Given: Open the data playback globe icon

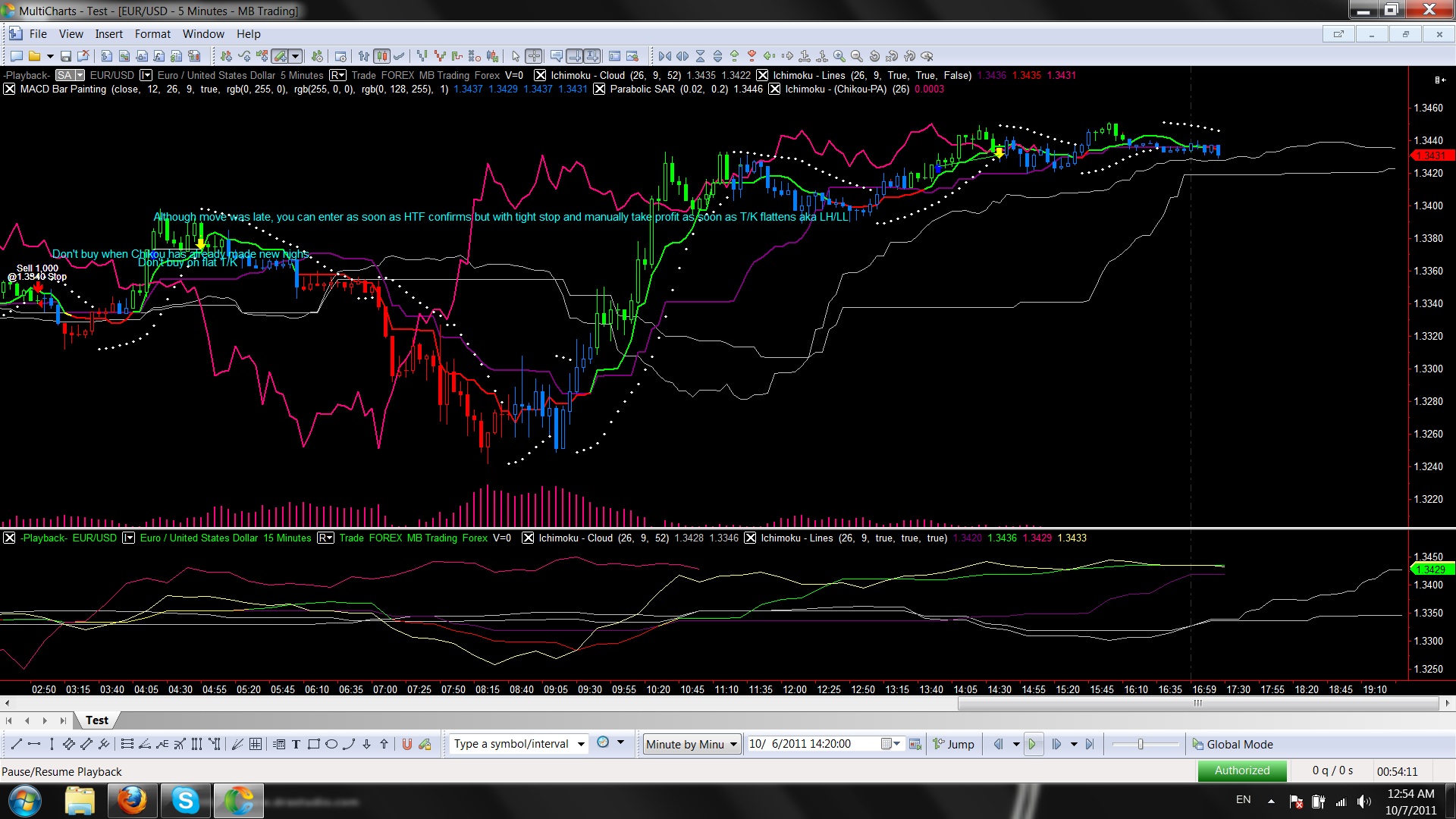Looking at the screenshot, I should pyautogui.click(x=603, y=742).
